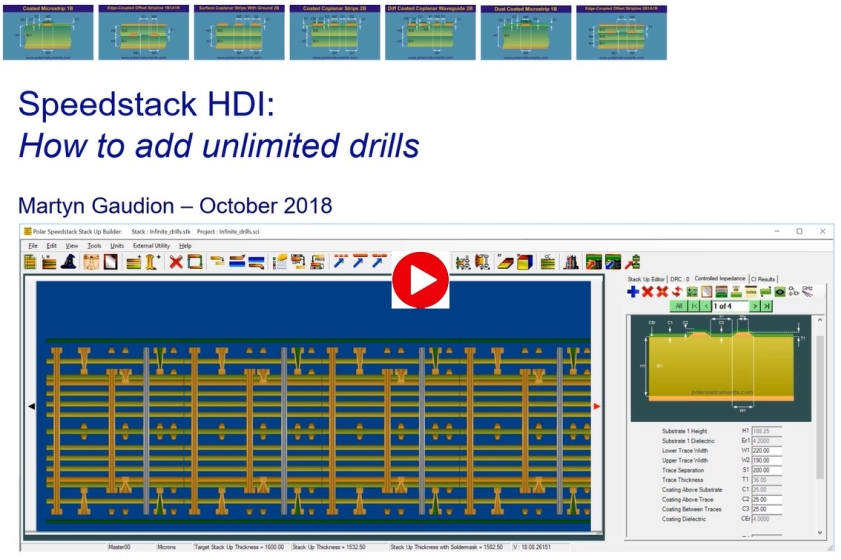Click the red X delete toolbar icon
The image size is (841, 560).
tap(175, 262)
